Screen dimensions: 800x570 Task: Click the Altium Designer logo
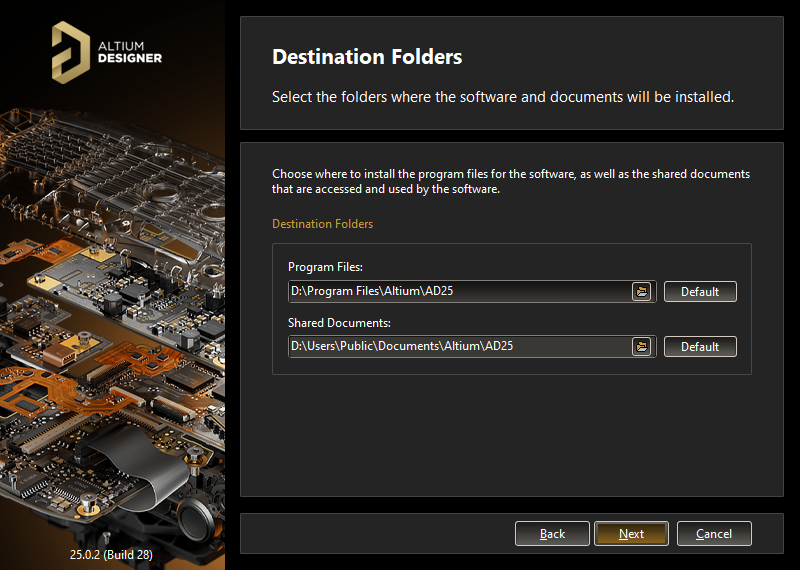click(107, 52)
